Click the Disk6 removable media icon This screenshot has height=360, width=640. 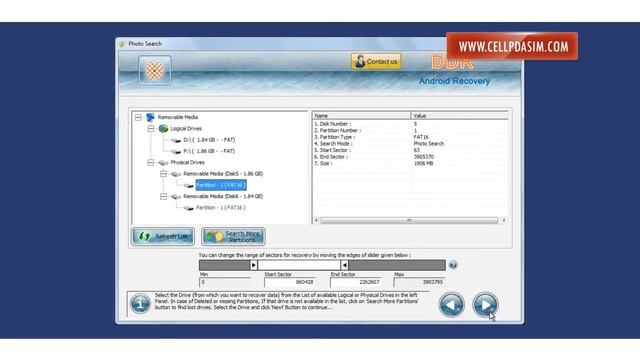coord(176,197)
